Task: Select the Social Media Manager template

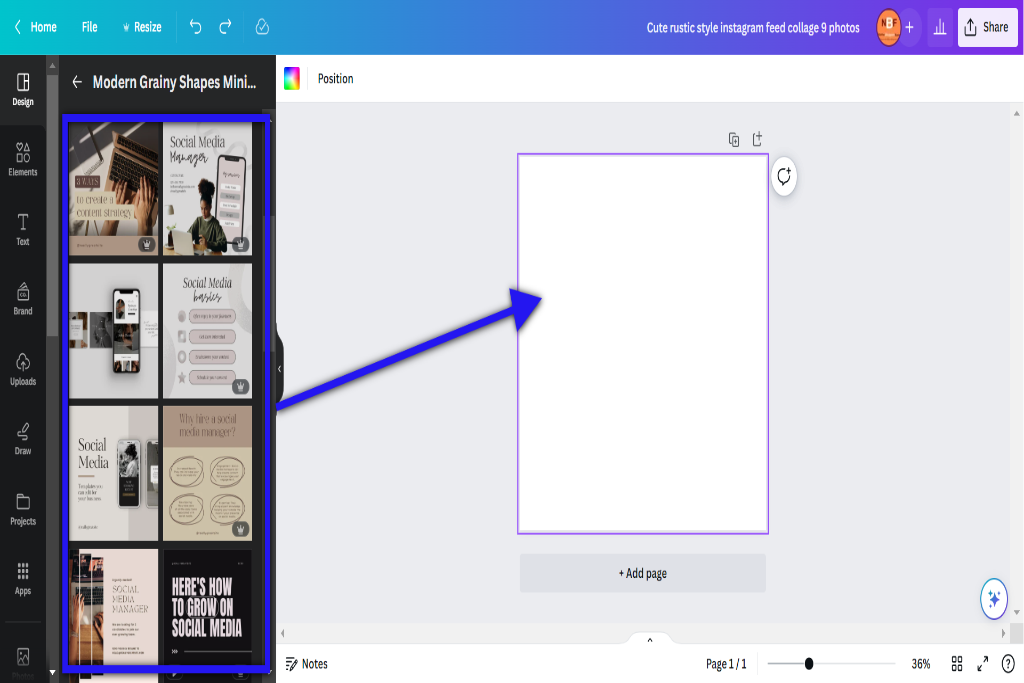Action: (207, 189)
